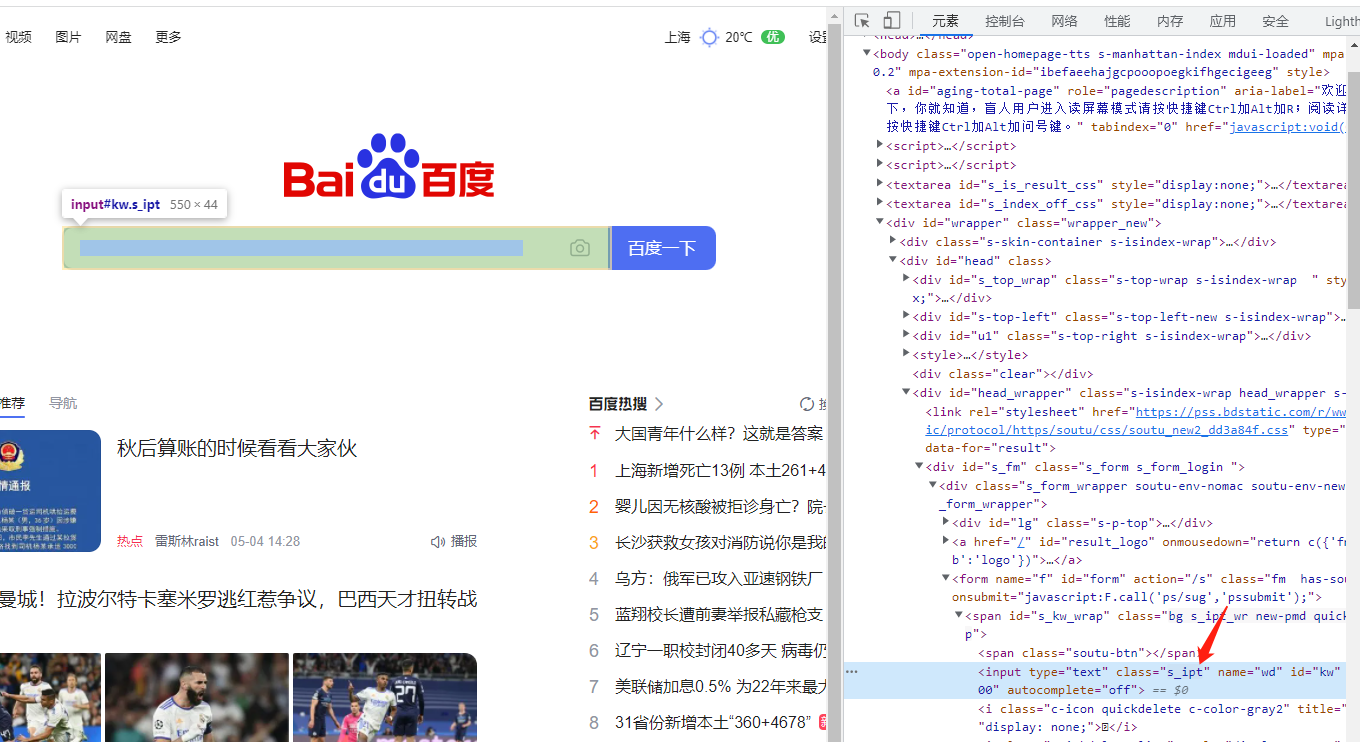Screen dimensions: 1360x742
Task: Expand the style element node
Action: (906, 354)
